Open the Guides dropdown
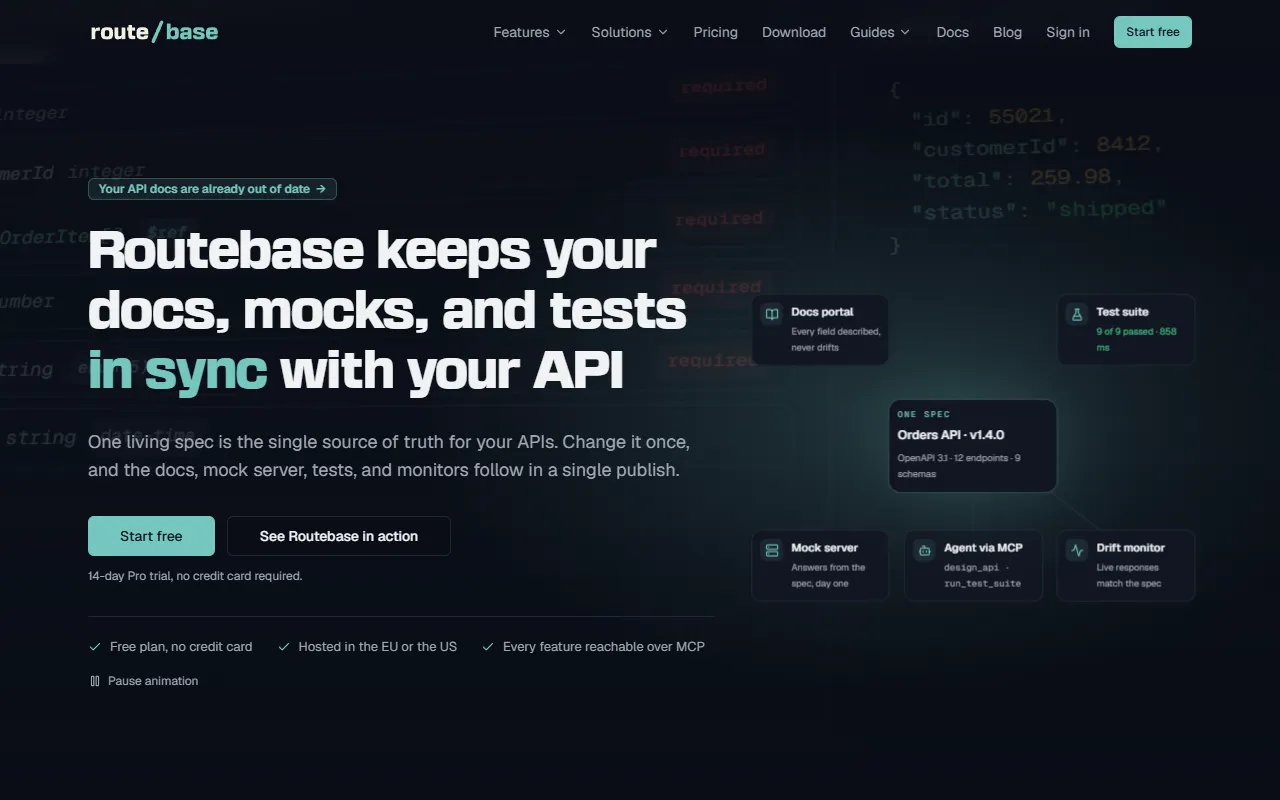1280x800 pixels. (881, 32)
